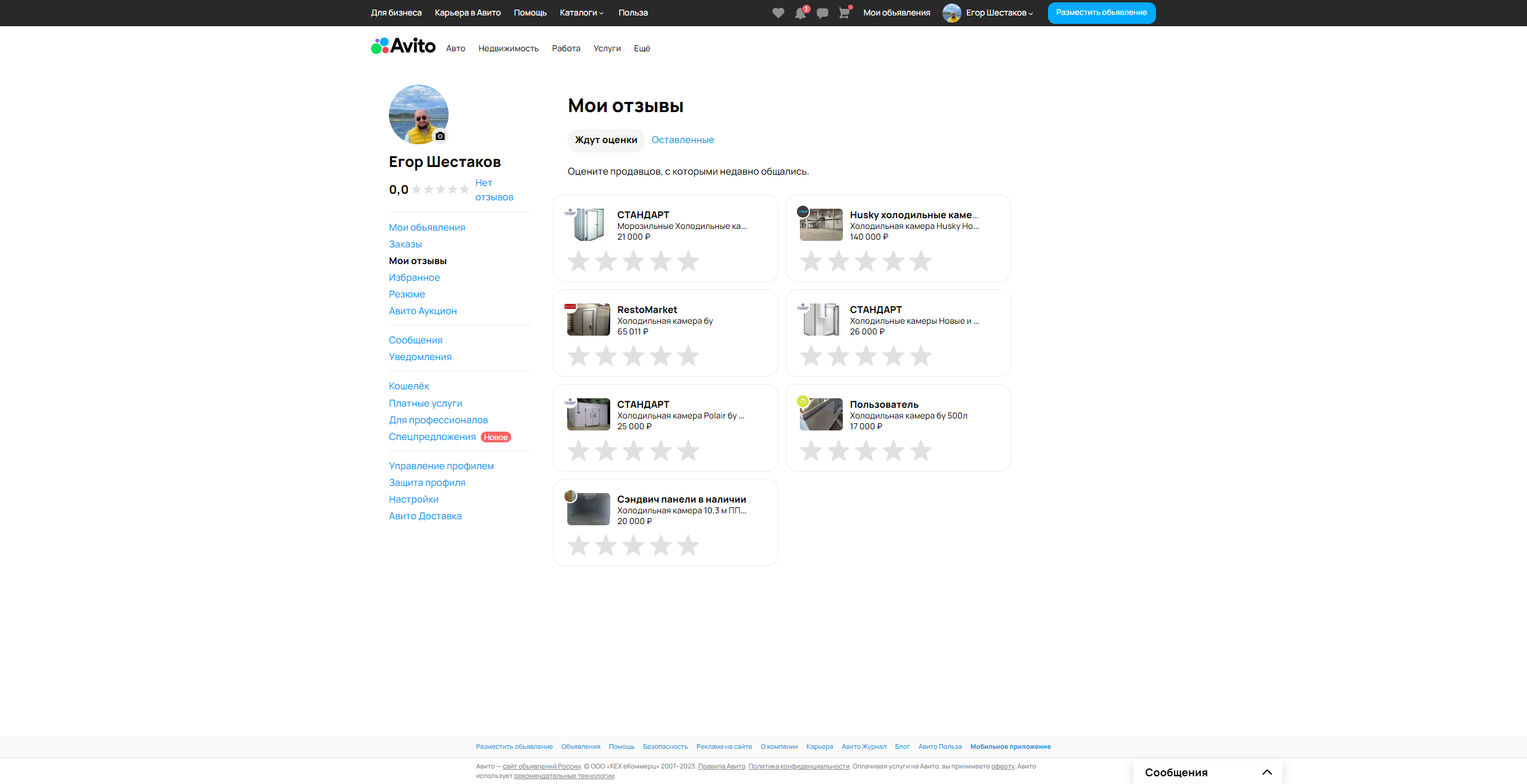Screen dimensions: 1527x784
Task: Rate Пользователь seller with five stars
Action: tap(921, 451)
